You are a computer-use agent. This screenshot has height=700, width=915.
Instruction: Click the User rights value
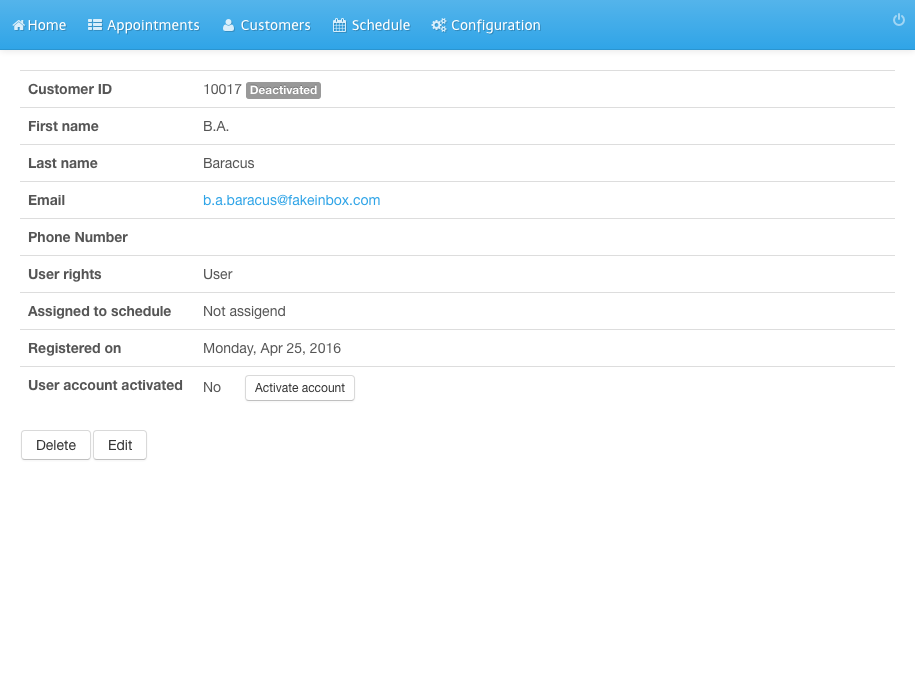pos(218,274)
